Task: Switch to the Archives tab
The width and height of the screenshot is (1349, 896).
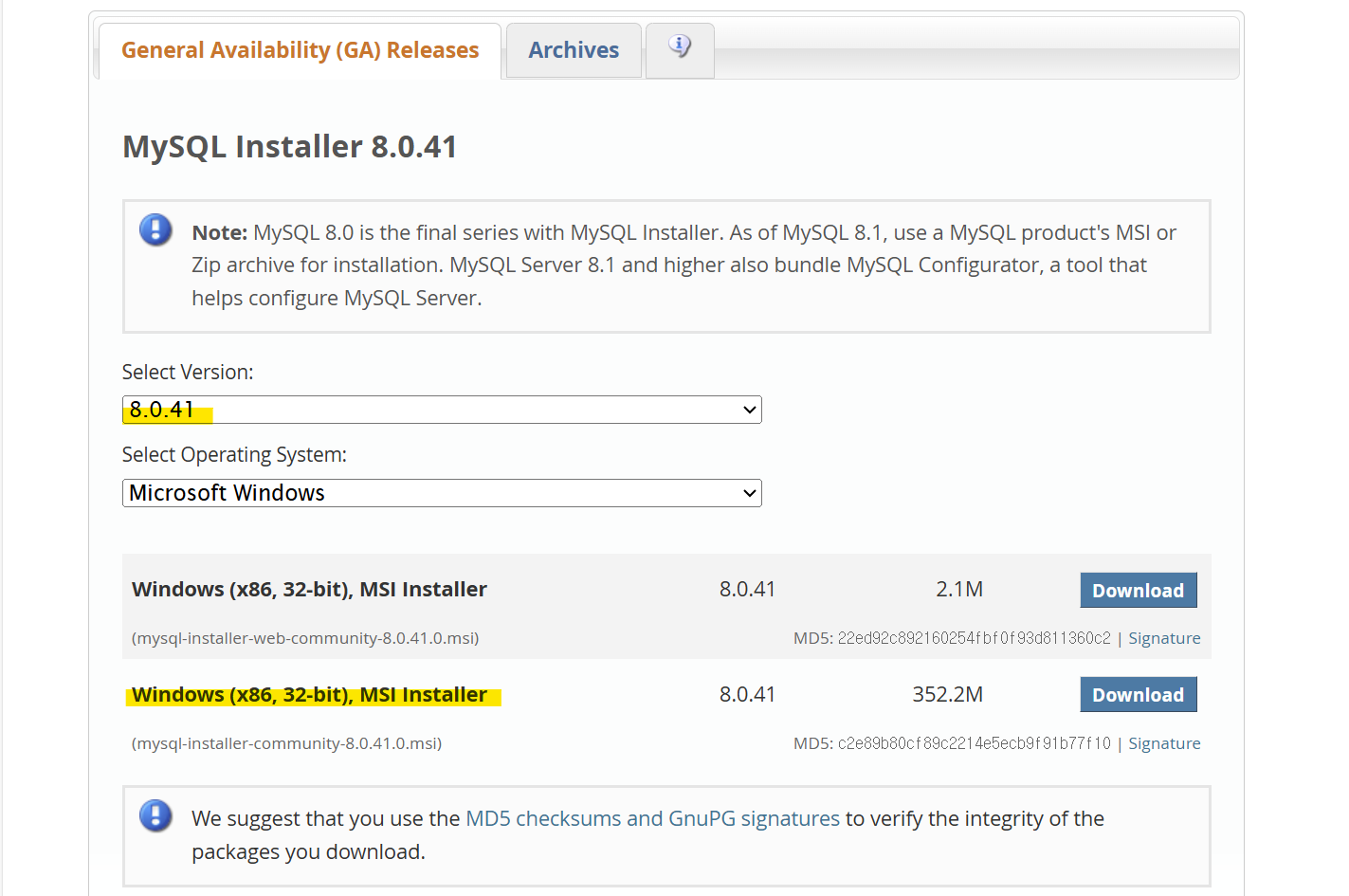Action: 574,50
